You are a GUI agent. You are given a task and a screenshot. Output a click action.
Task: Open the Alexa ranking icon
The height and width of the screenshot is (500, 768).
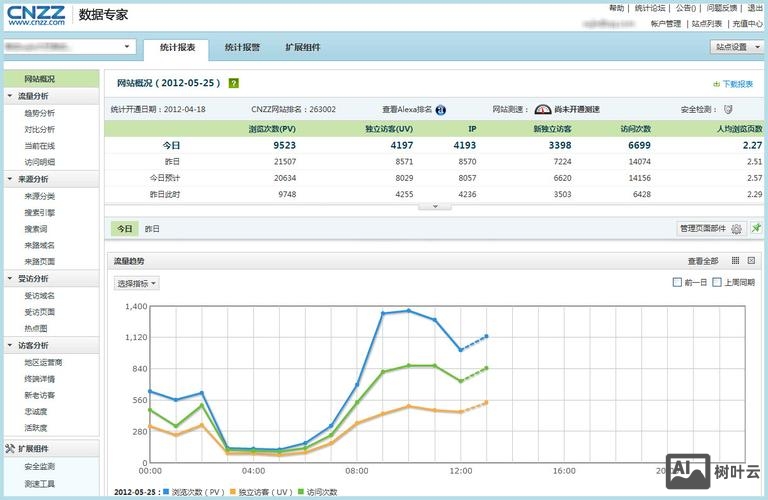441,110
